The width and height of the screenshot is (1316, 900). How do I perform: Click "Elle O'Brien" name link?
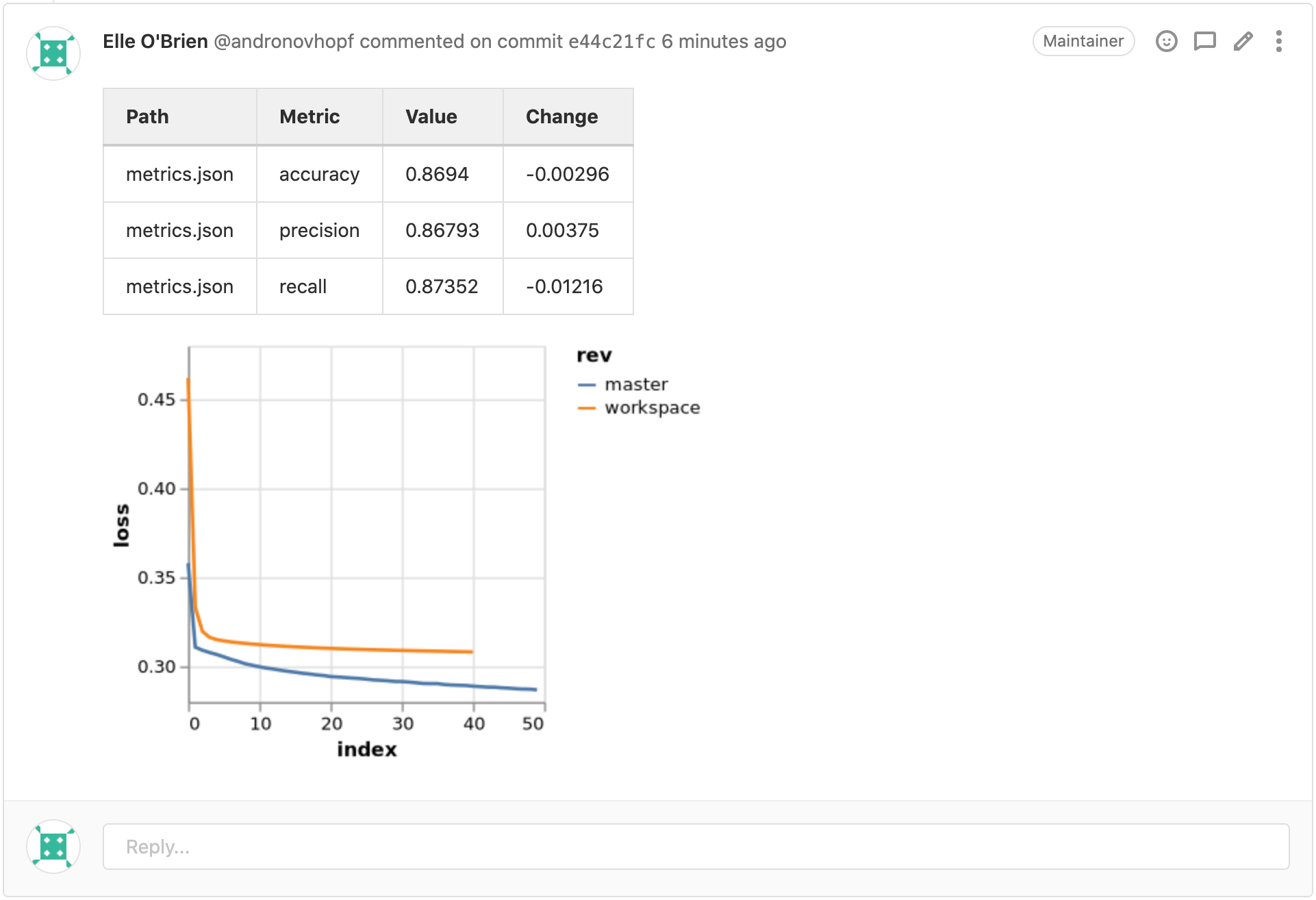(155, 41)
